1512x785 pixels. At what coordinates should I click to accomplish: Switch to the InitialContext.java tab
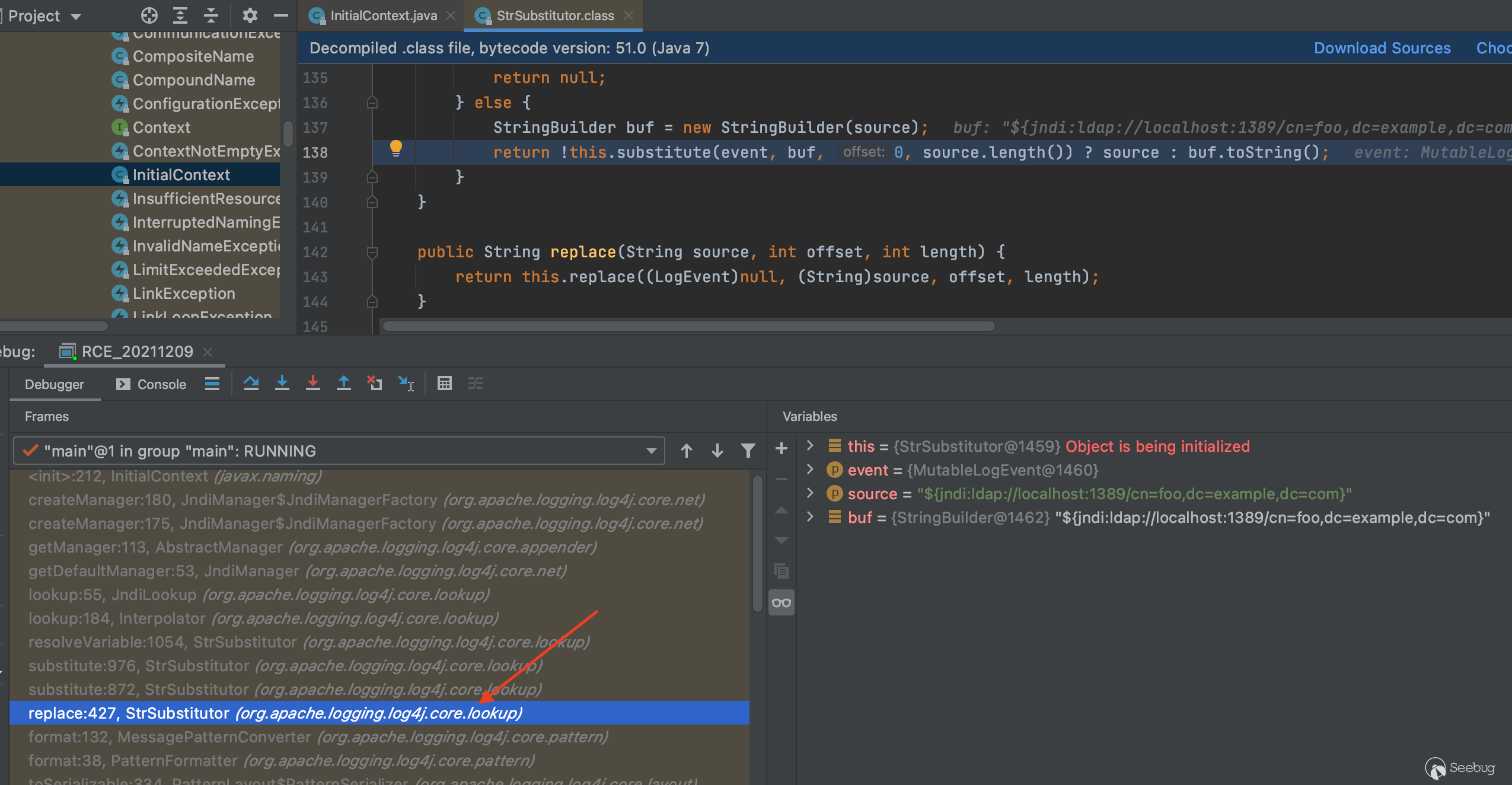[383, 15]
